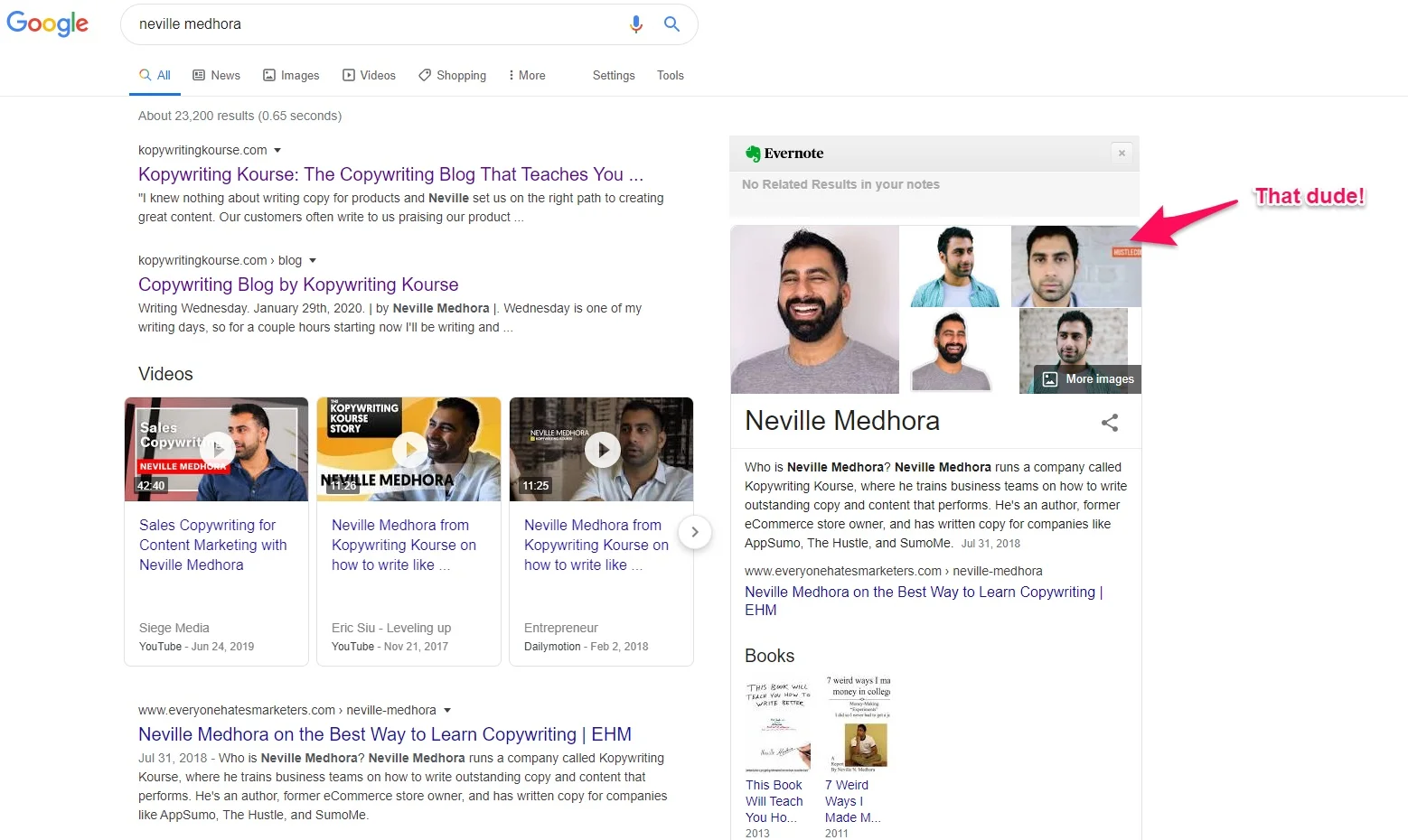Click the Videos section heading
The height and width of the screenshot is (840, 1408).
[165, 374]
